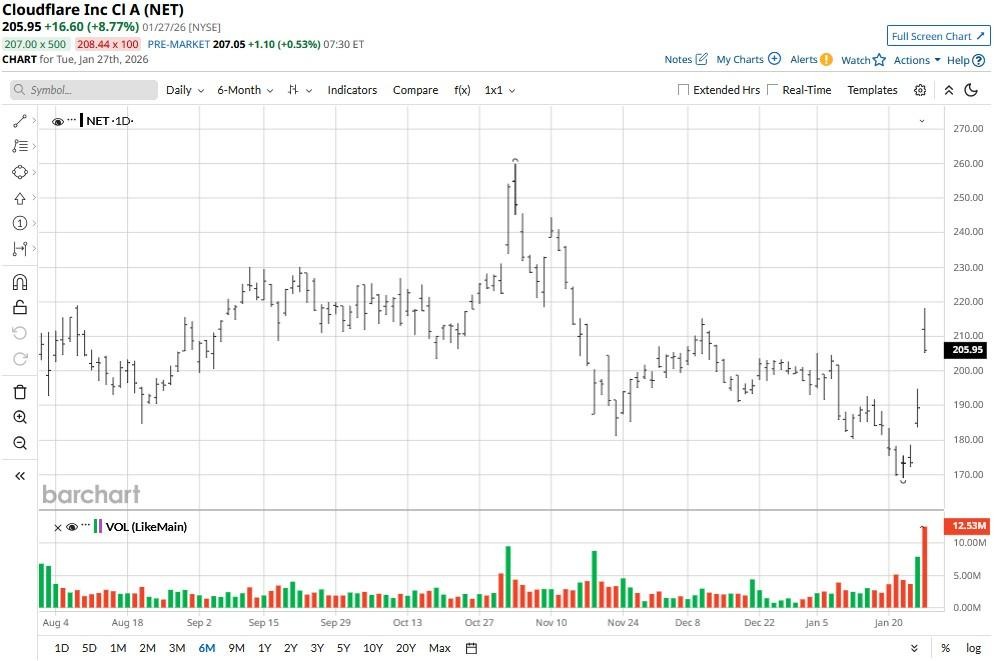Image resolution: width=994 pixels, height=661 pixels.
Task: Enable the Extended Hrs checkbox
Action: click(x=683, y=90)
